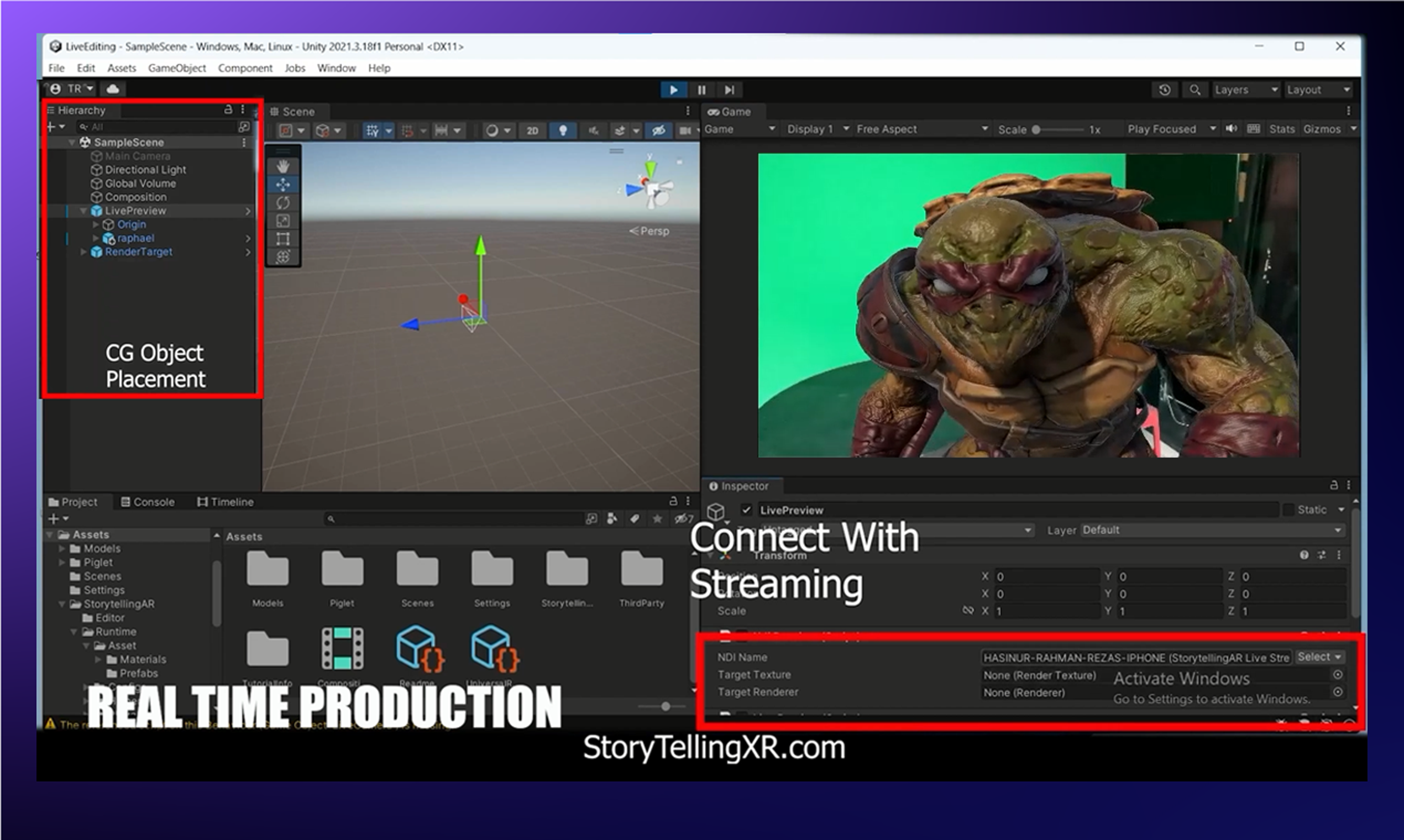
Task: Open the undo history icon
Action: (x=1164, y=90)
